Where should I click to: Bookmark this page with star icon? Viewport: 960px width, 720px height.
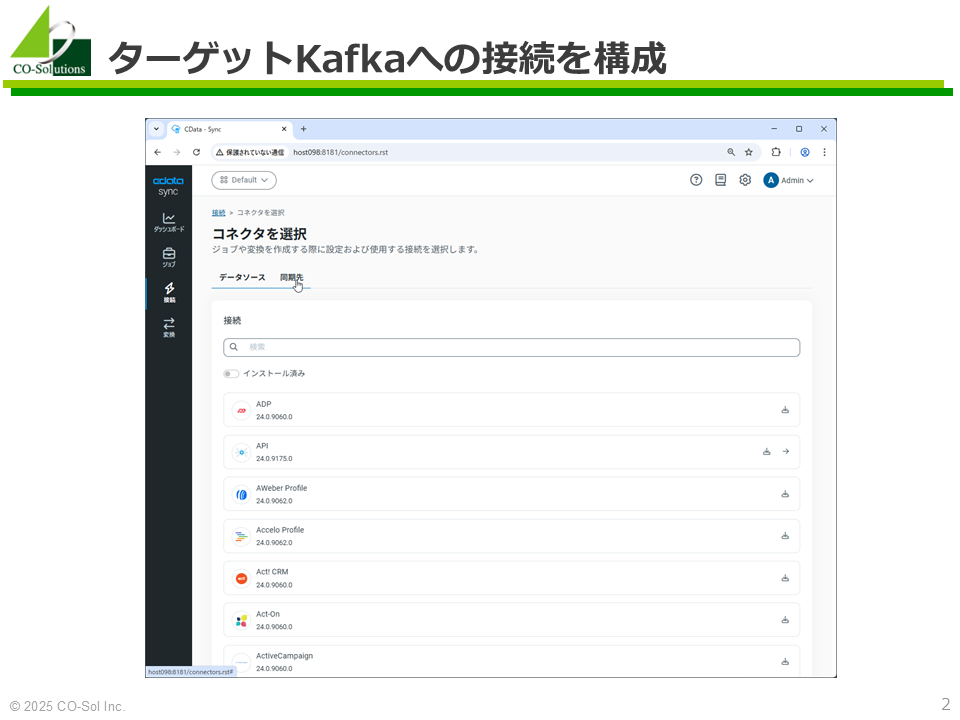749,152
